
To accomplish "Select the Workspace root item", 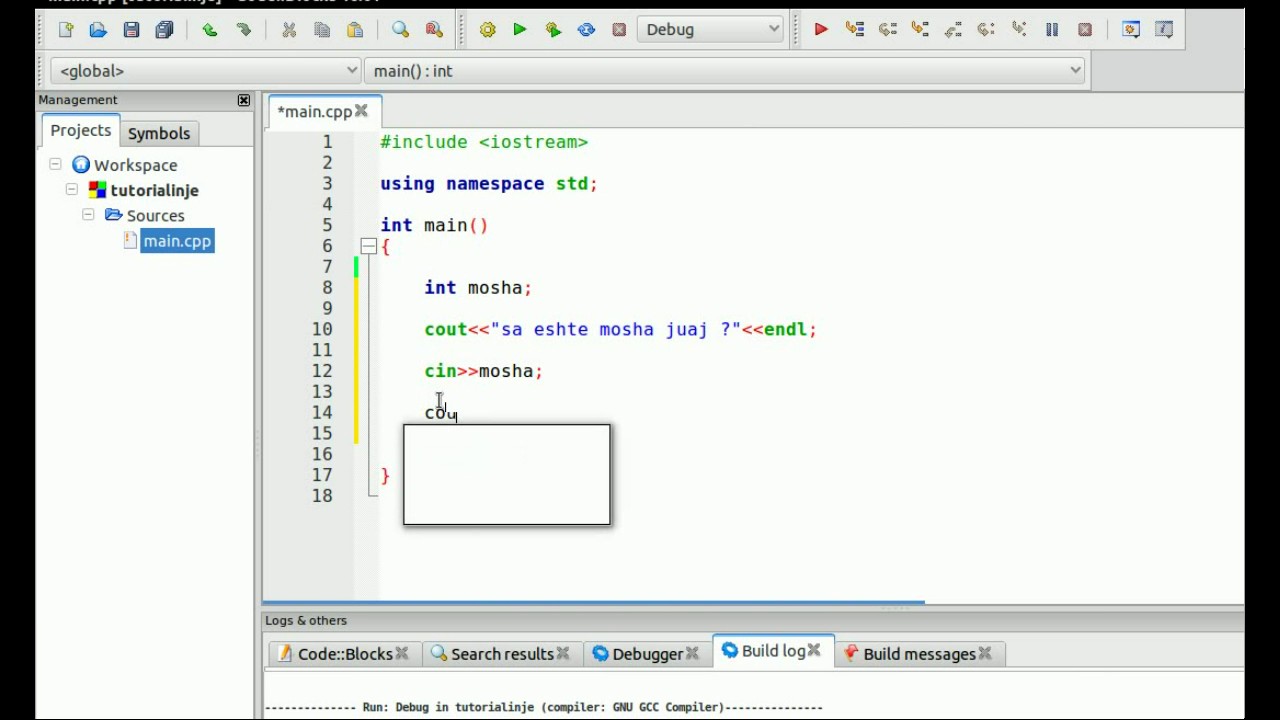I will [x=135, y=165].
